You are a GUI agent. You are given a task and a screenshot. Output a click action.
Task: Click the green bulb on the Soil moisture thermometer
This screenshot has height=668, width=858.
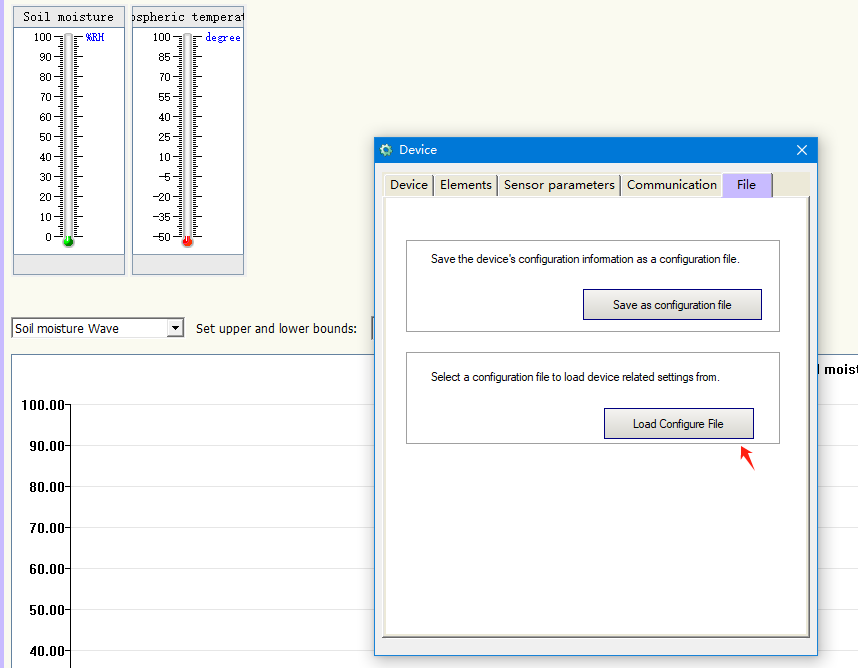[x=67, y=240]
